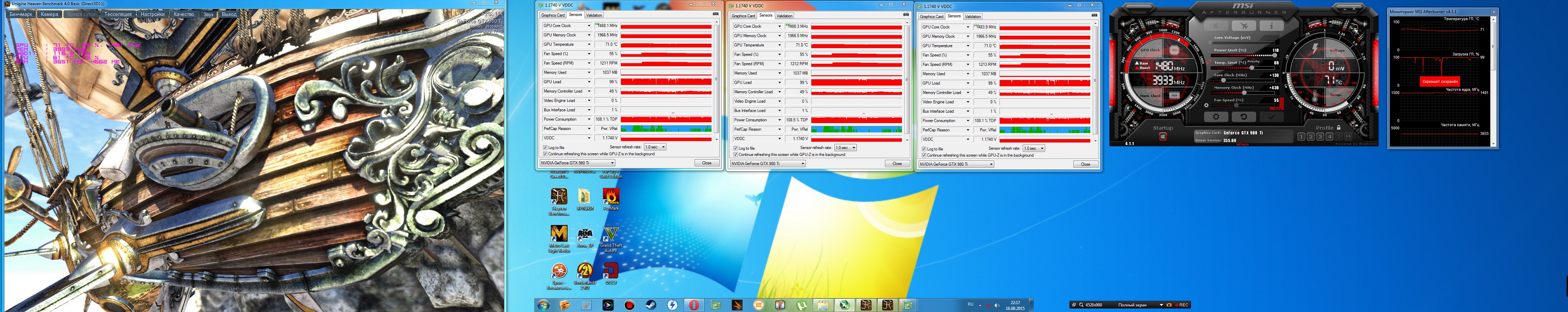Select Afterburner profile slot 3

[x=1320, y=137]
